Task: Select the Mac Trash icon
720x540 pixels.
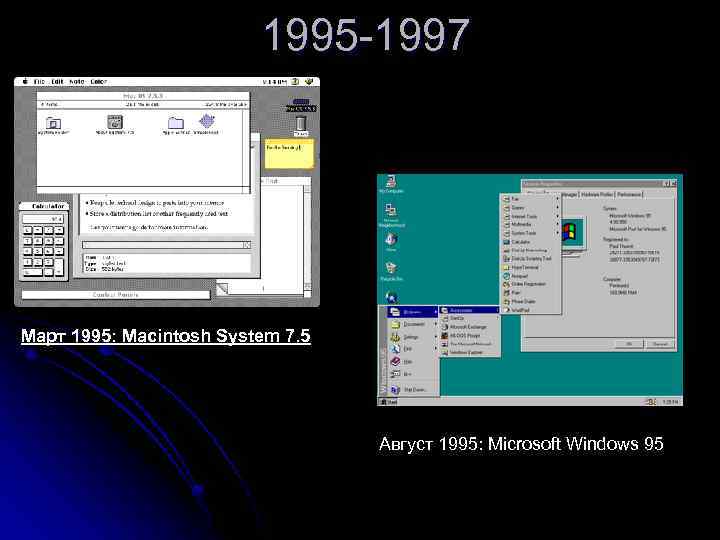Action: point(301,126)
